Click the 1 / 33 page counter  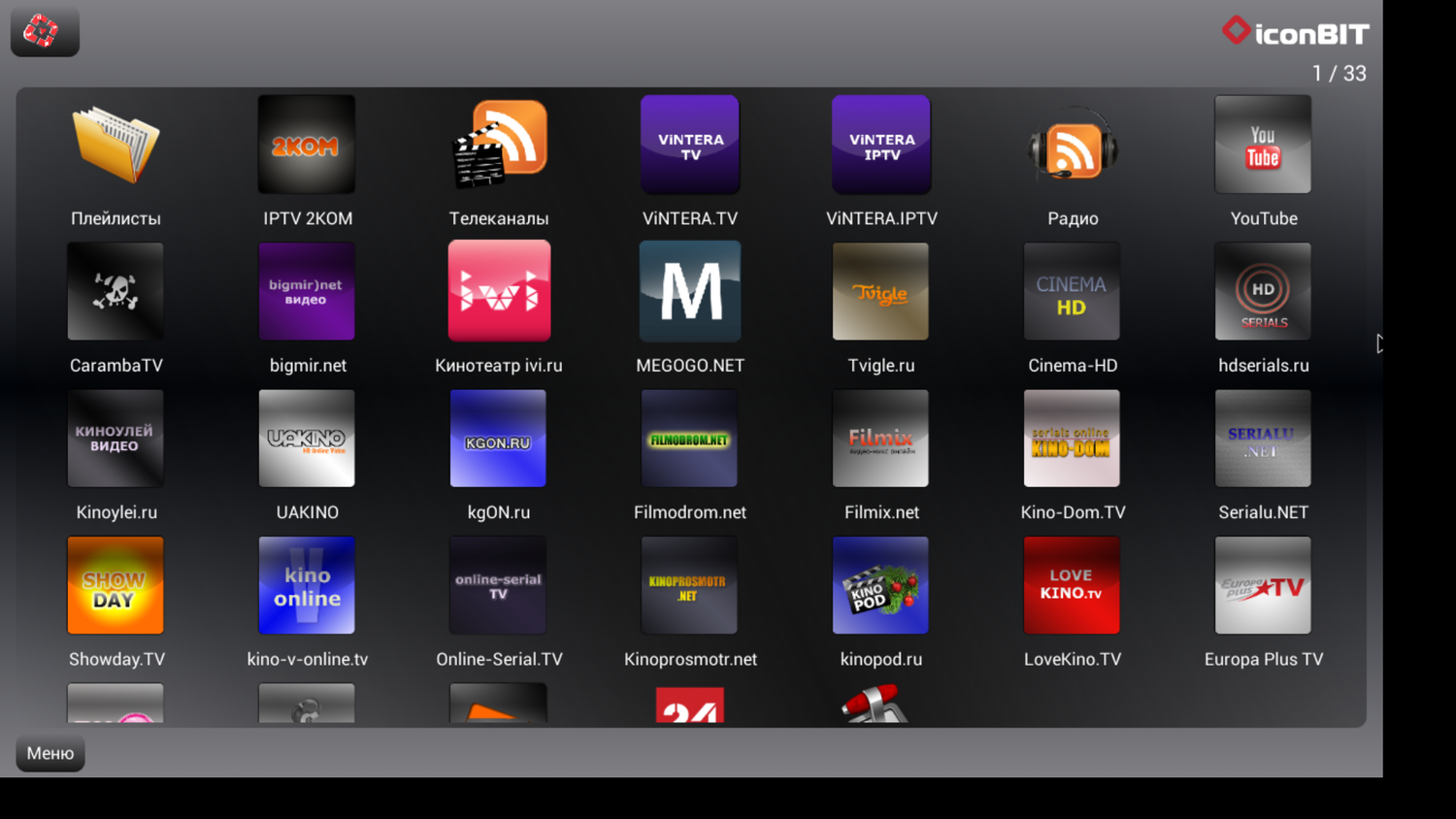click(1339, 74)
